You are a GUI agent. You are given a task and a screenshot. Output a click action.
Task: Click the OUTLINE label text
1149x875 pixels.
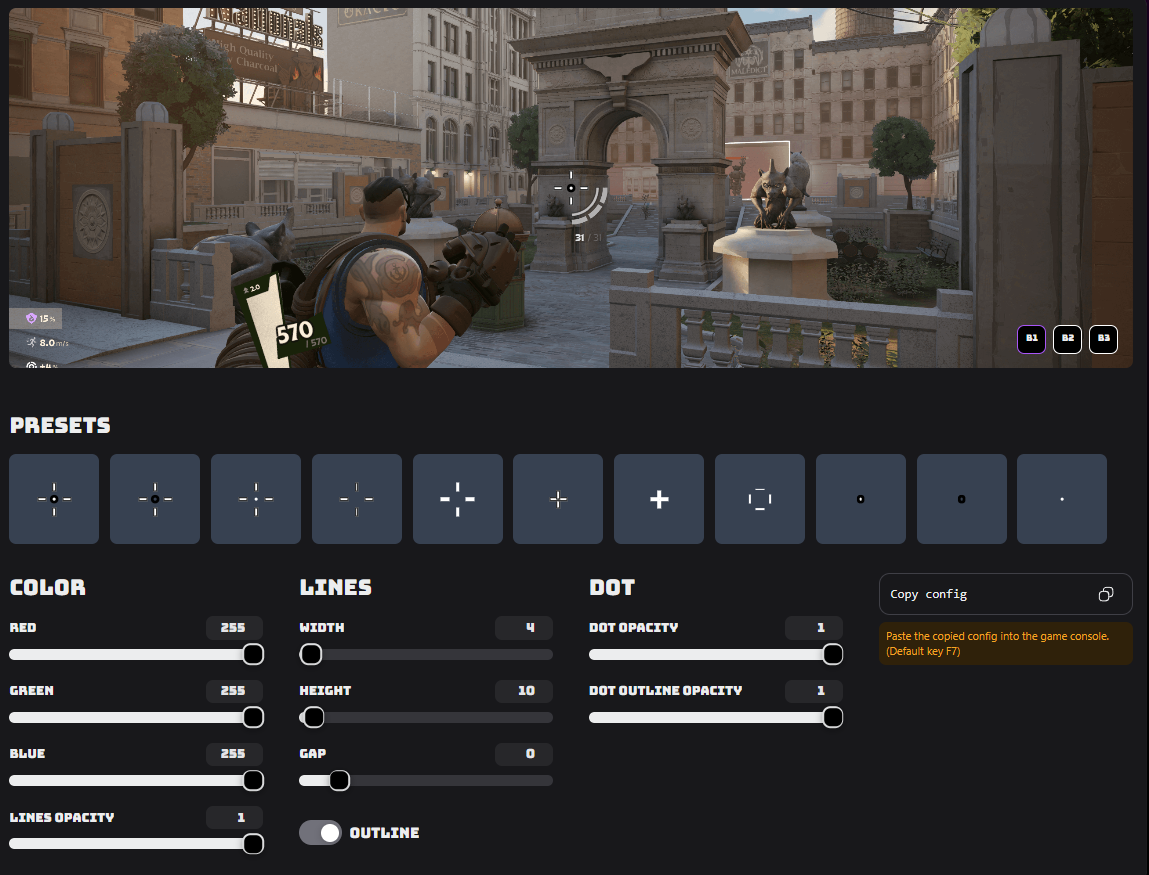coord(385,833)
